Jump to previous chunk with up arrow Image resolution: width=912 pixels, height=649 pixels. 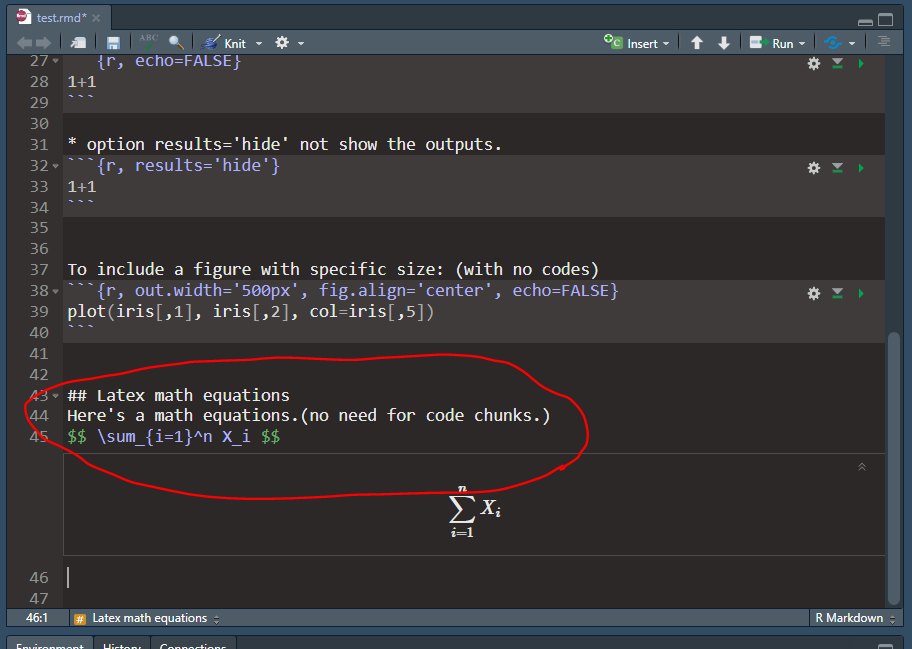[697, 43]
